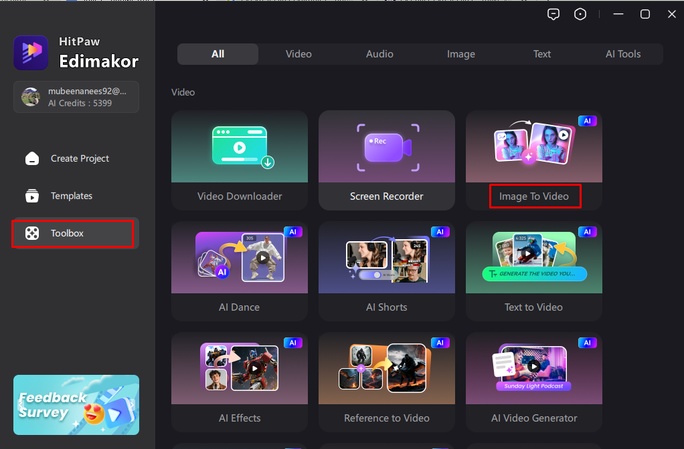Click AI badge on AI Shorts card

pyautogui.click(x=440, y=232)
